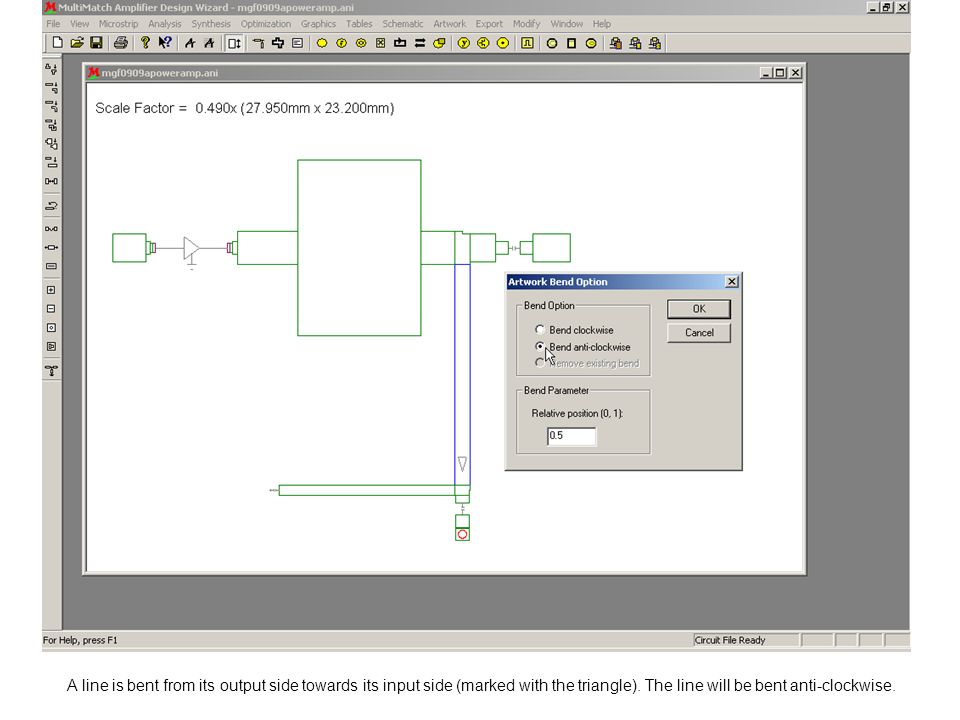Screen dimensions: 960x720
Task: Open the Graphics menu
Action: coord(318,24)
